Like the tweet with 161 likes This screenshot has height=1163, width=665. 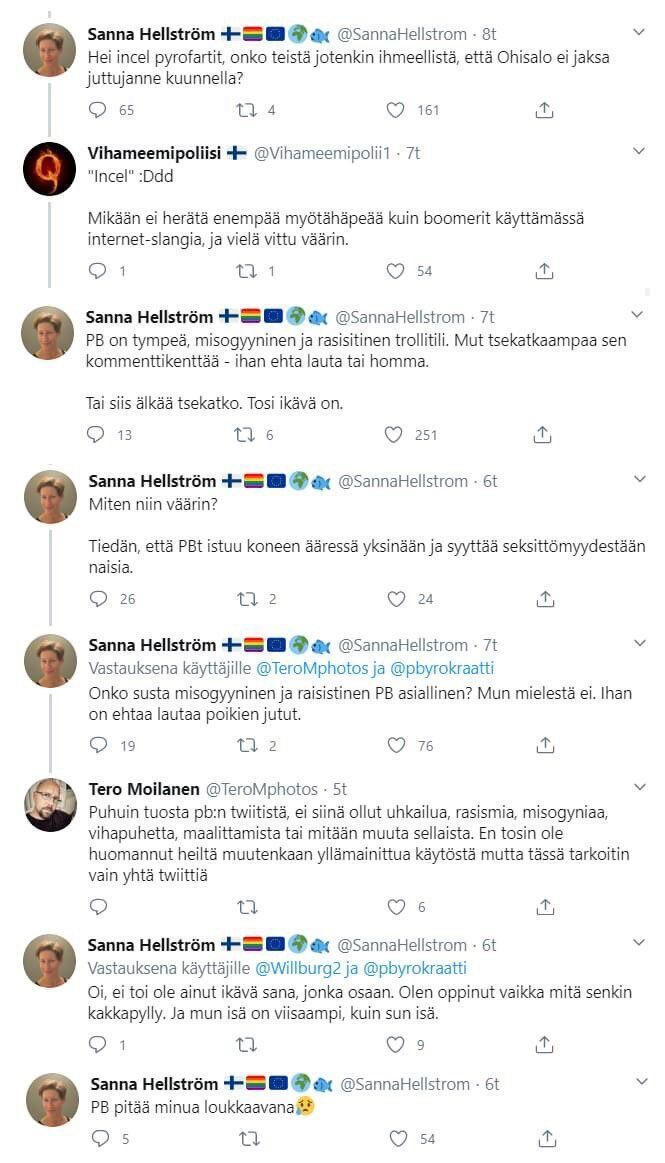click(x=396, y=110)
